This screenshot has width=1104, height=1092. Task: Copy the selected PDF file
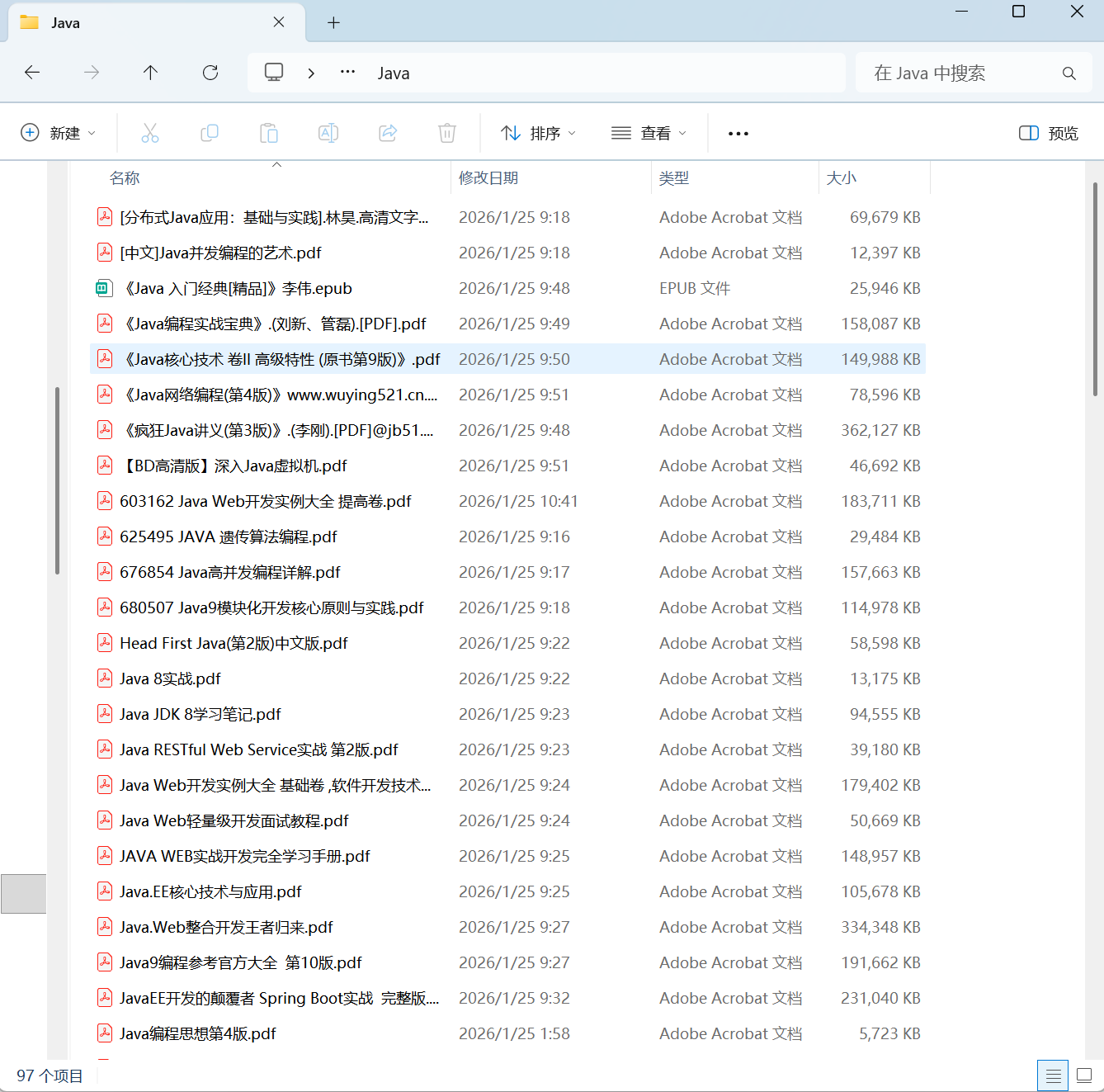tap(210, 132)
